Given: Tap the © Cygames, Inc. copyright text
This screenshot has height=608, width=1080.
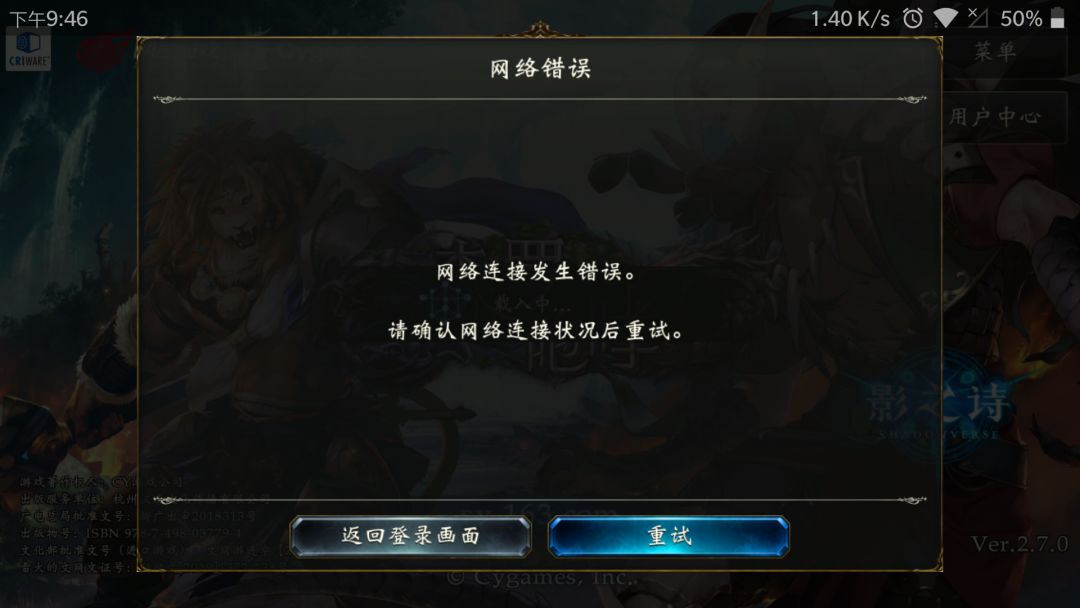Looking at the screenshot, I should click(x=541, y=577).
